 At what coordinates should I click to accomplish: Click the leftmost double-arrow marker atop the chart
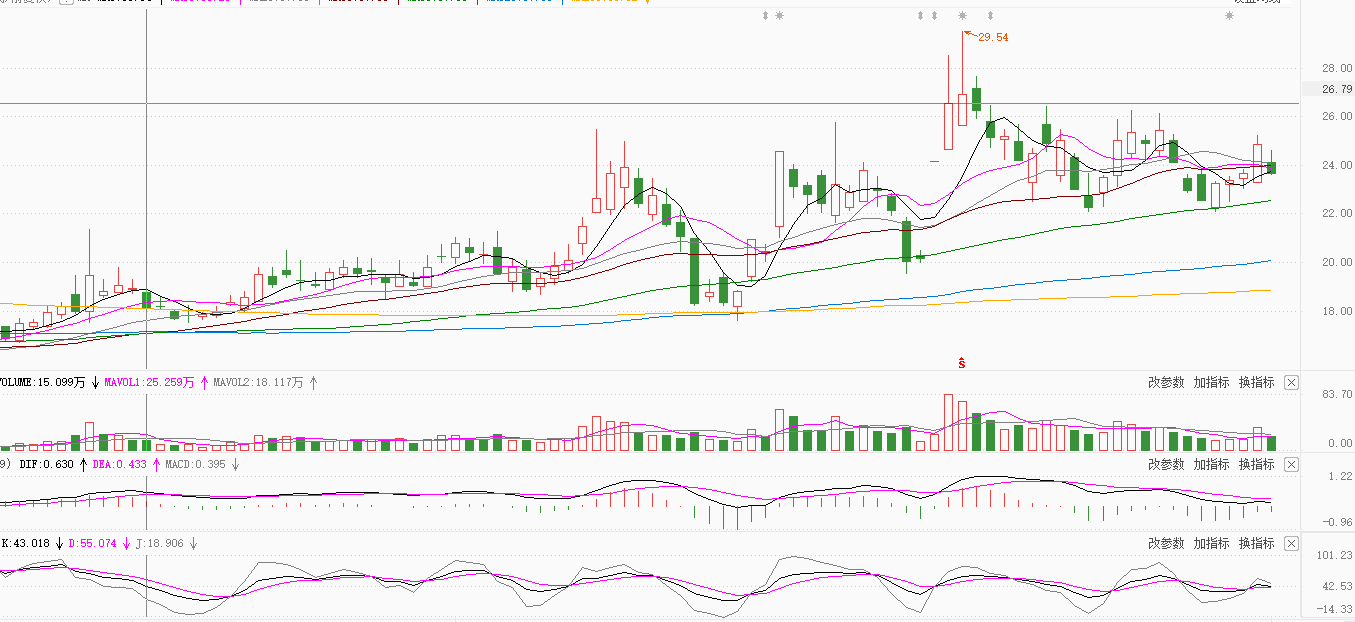pos(766,16)
